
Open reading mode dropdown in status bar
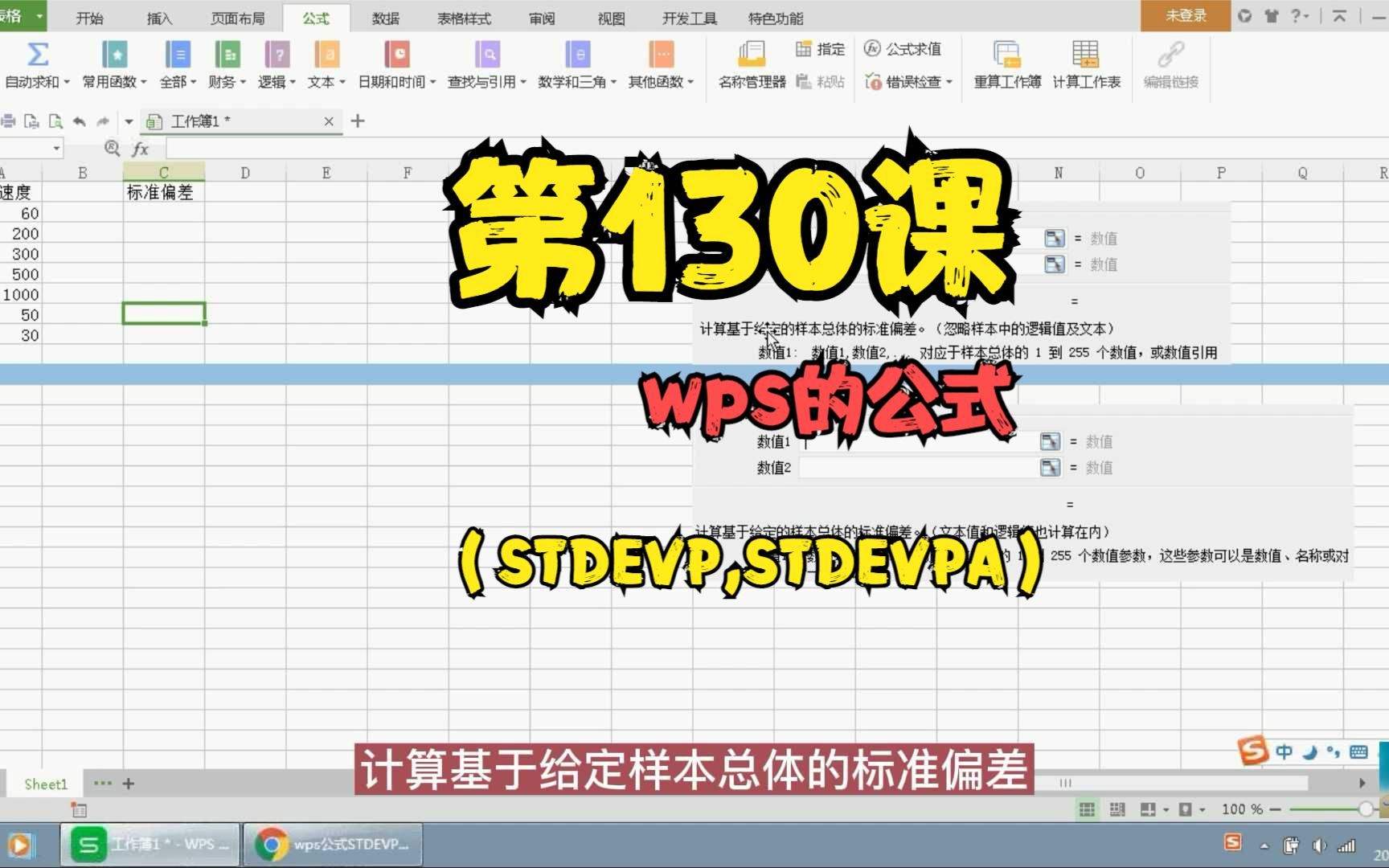tap(1166, 809)
